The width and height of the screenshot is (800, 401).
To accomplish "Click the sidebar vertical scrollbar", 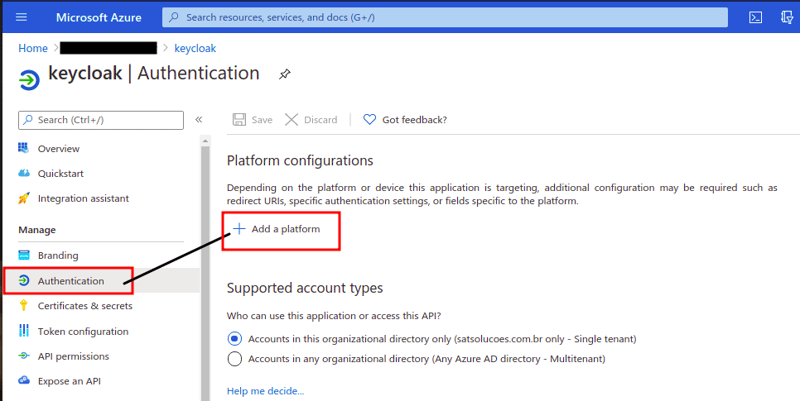I will point(205,273).
